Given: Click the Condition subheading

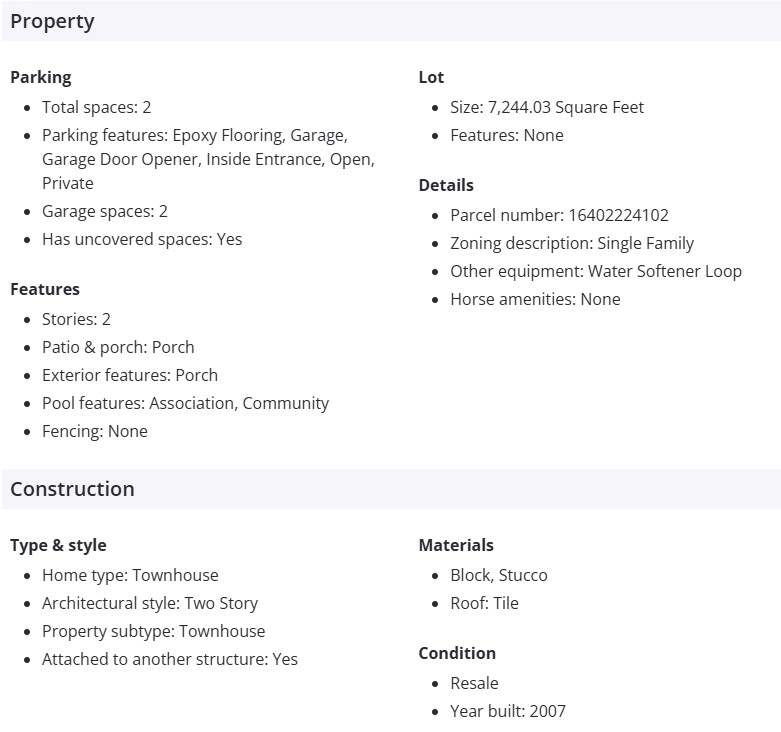Looking at the screenshot, I should click(457, 653).
